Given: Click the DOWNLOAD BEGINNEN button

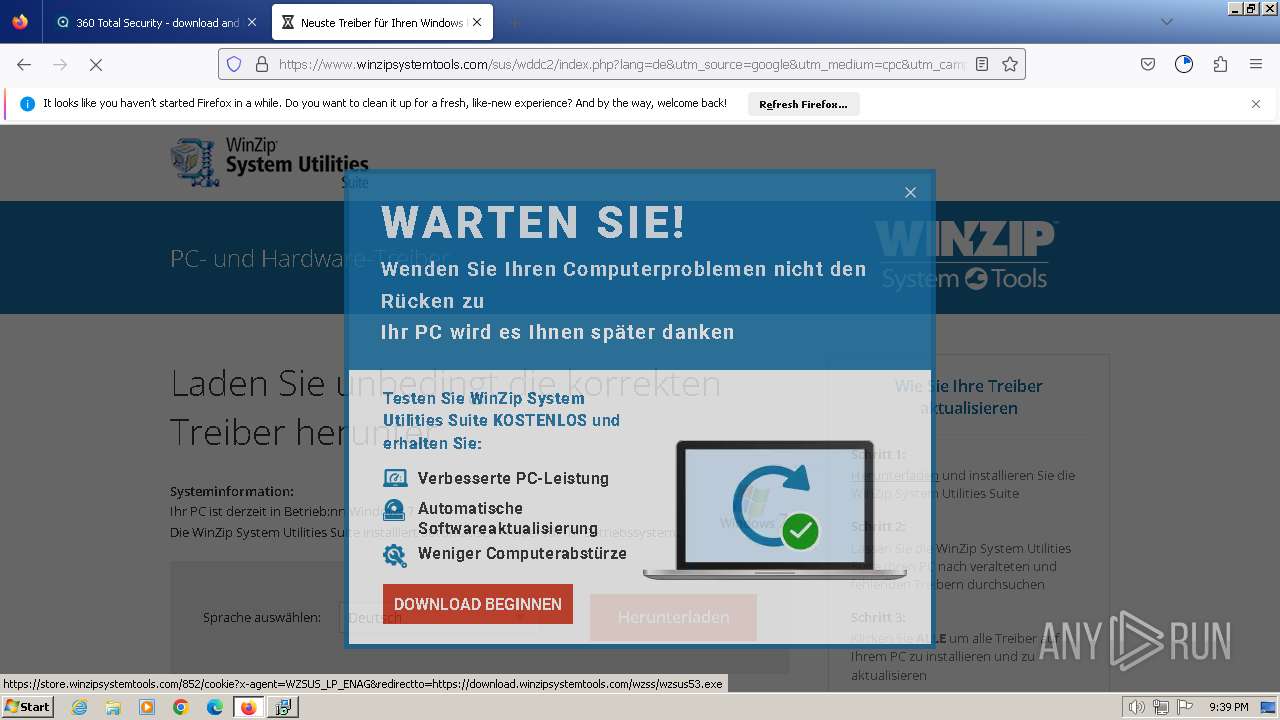Looking at the screenshot, I should coord(478,604).
